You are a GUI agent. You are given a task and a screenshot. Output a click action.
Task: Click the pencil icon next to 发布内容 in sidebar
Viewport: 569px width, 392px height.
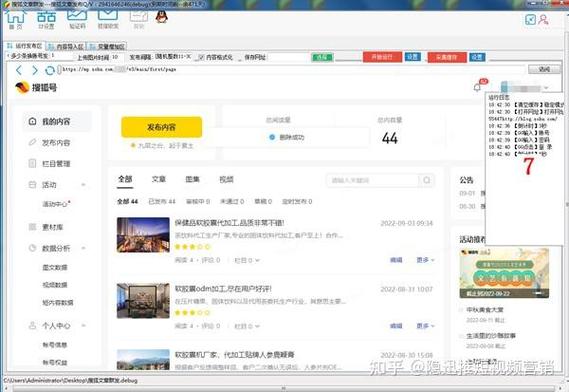point(32,142)
